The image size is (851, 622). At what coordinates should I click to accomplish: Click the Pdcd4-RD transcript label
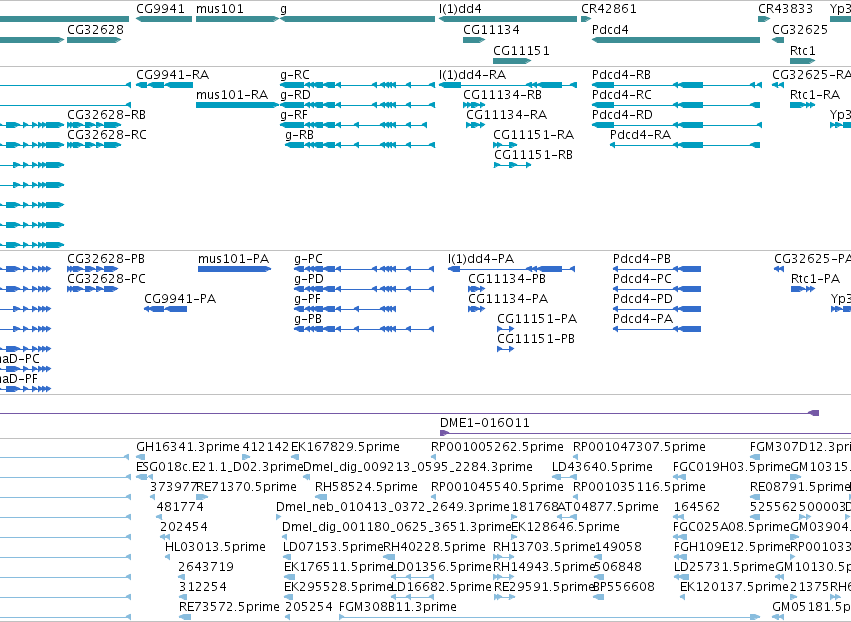coord(622,115)
